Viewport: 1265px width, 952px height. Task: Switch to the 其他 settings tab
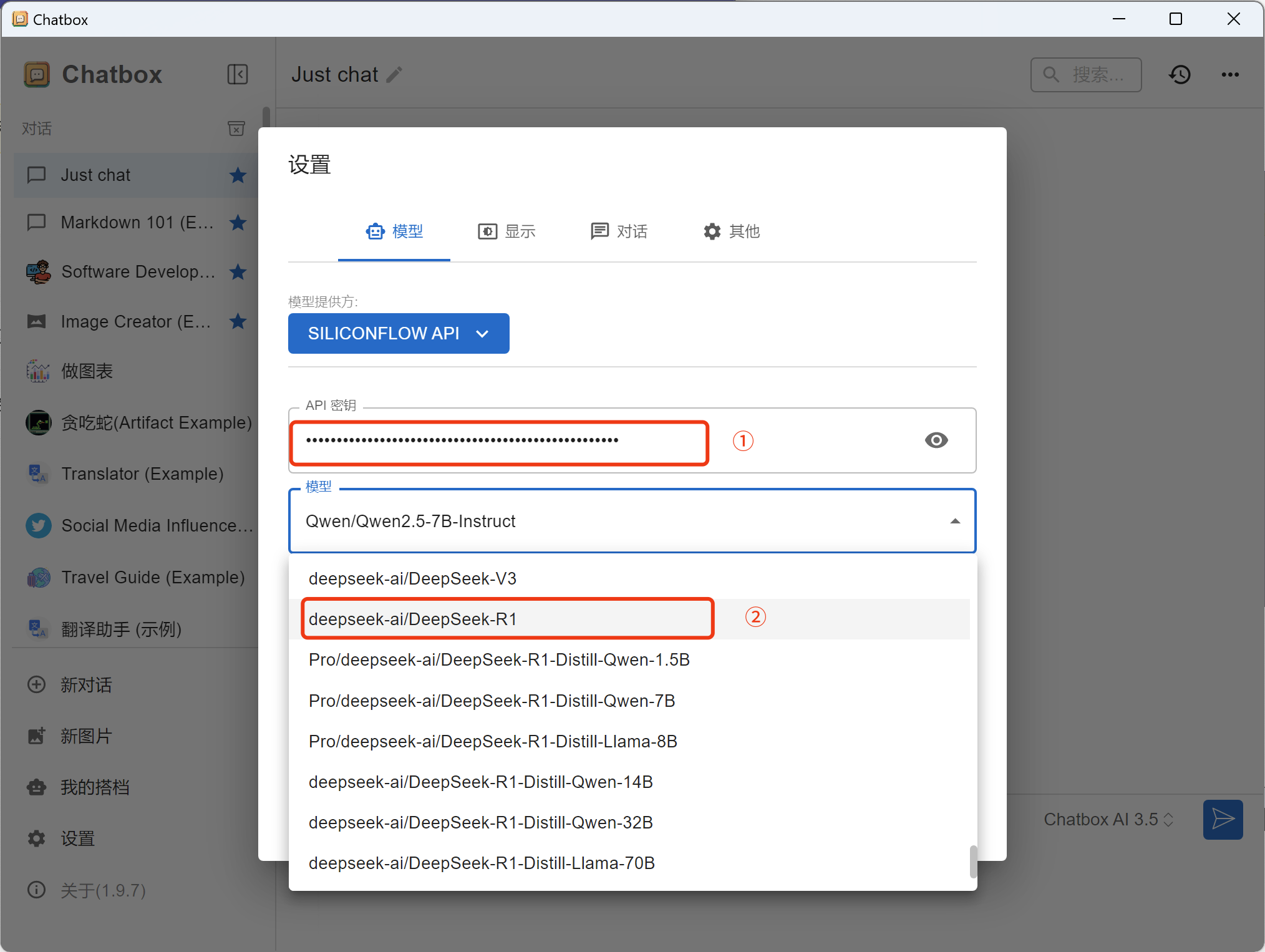(731, 231)
